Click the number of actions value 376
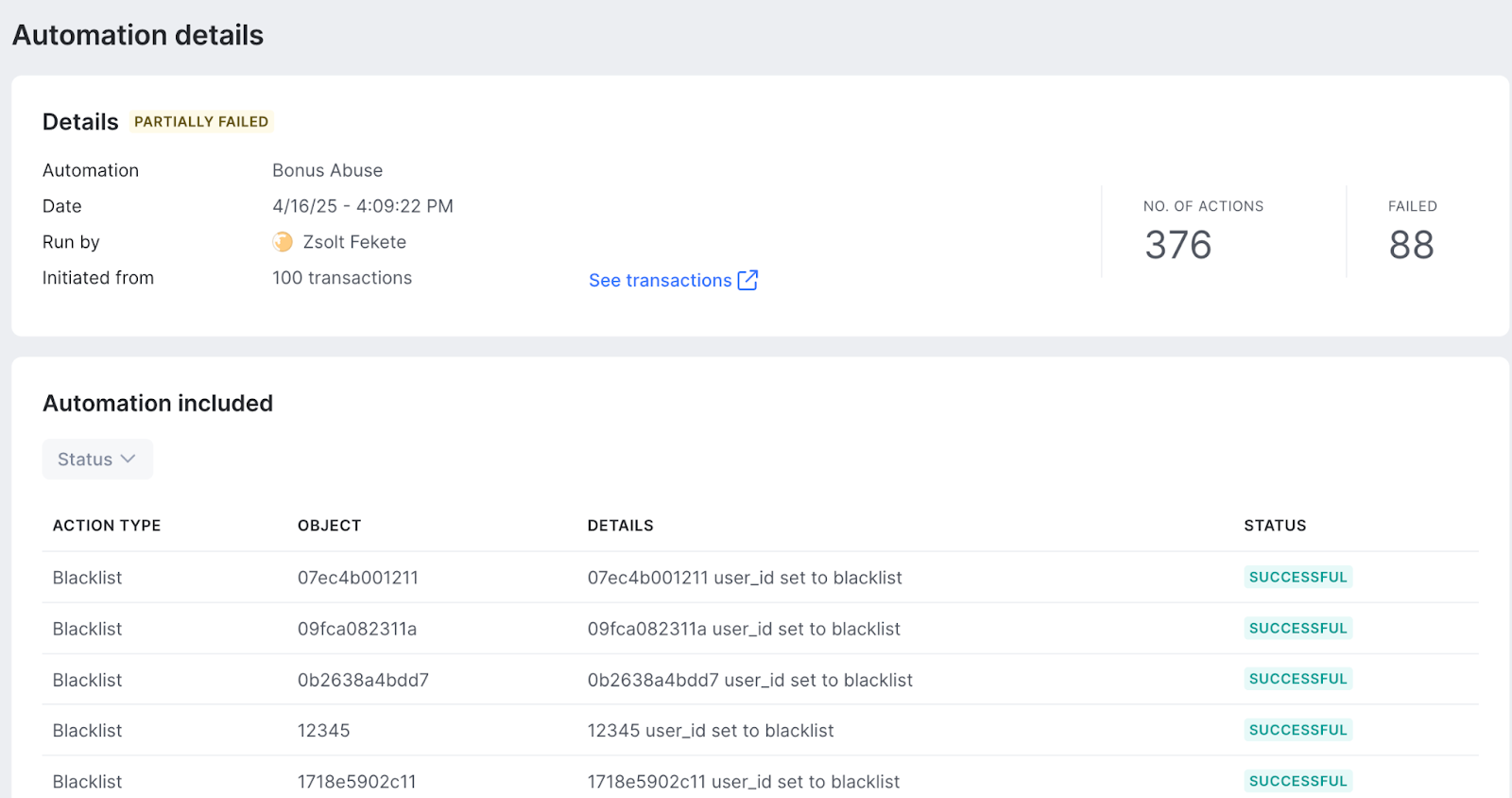 pyautogui.click(x=1178, y=245)
